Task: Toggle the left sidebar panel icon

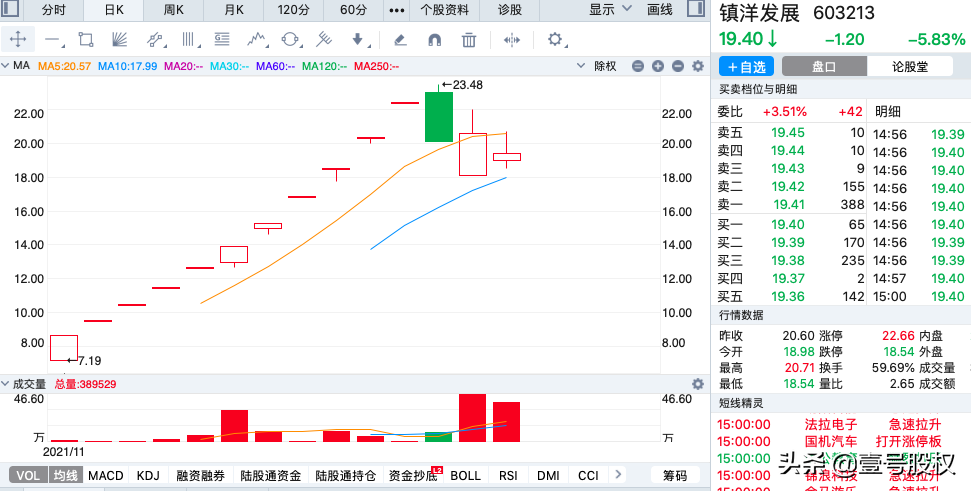Action: tap(11, 9)
